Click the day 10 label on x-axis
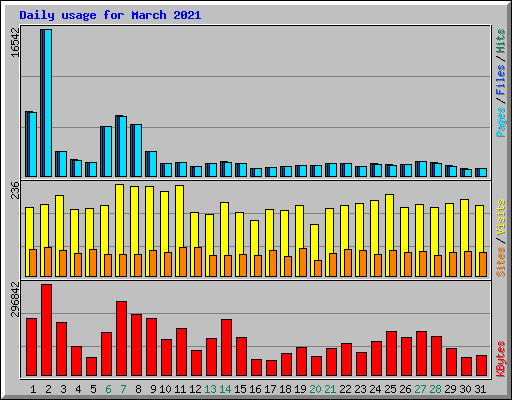 pos(165,389)
